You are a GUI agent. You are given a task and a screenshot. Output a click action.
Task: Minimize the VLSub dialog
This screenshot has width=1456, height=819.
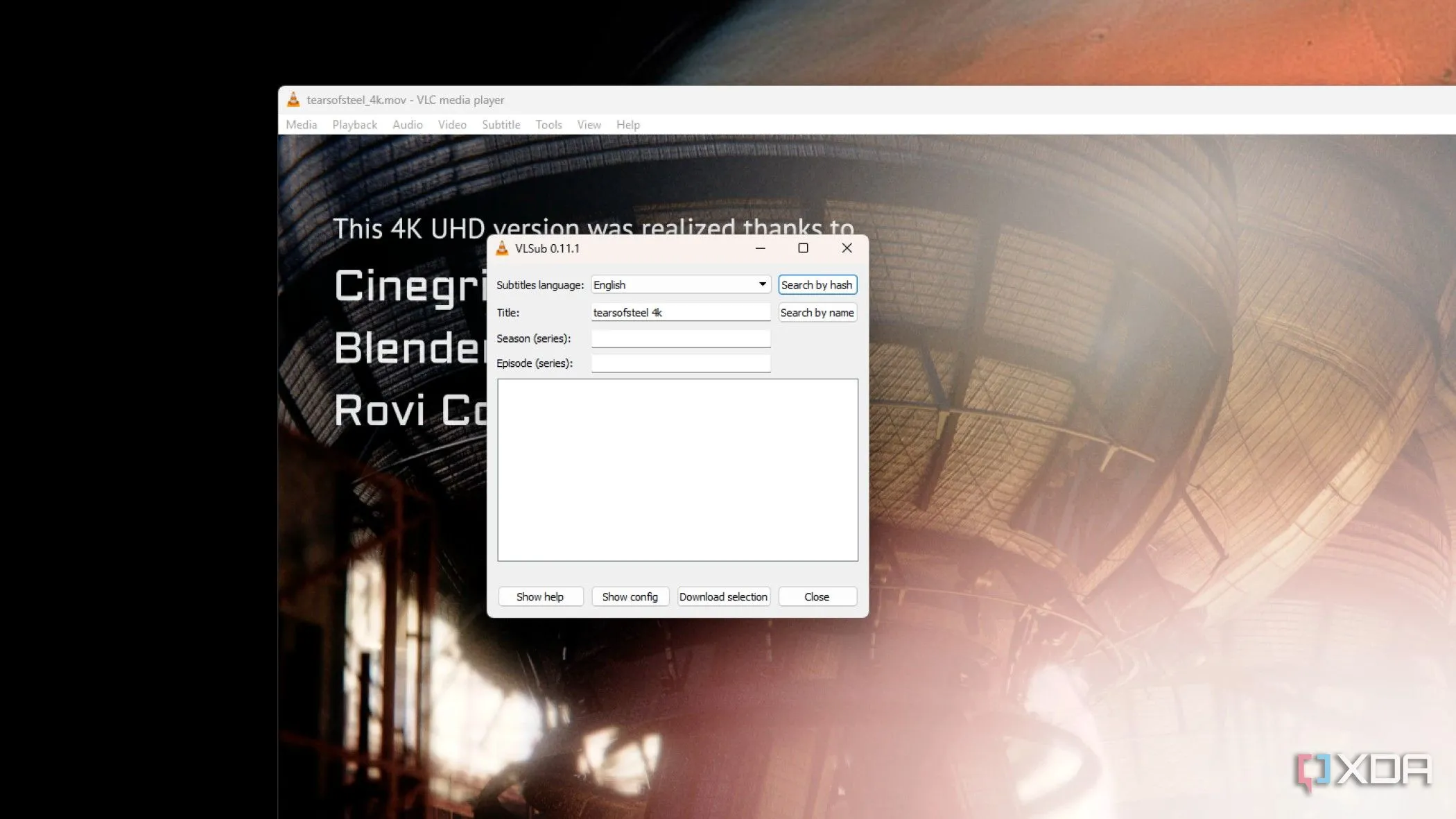[760, 248]
